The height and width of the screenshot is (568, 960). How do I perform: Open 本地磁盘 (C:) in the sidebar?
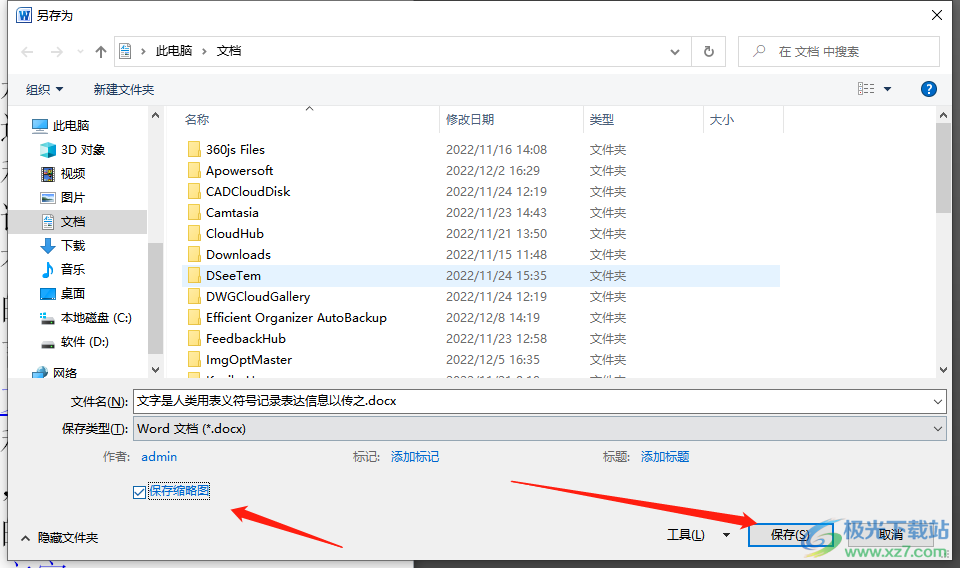[x=86, y=318]
